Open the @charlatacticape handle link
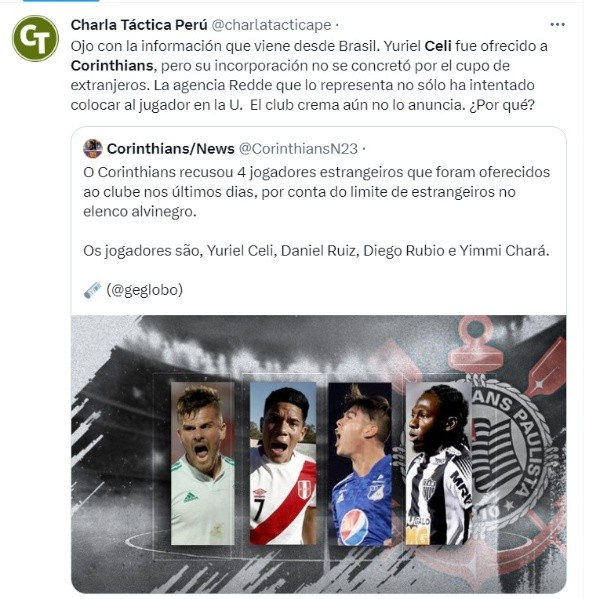 point(271,25)
